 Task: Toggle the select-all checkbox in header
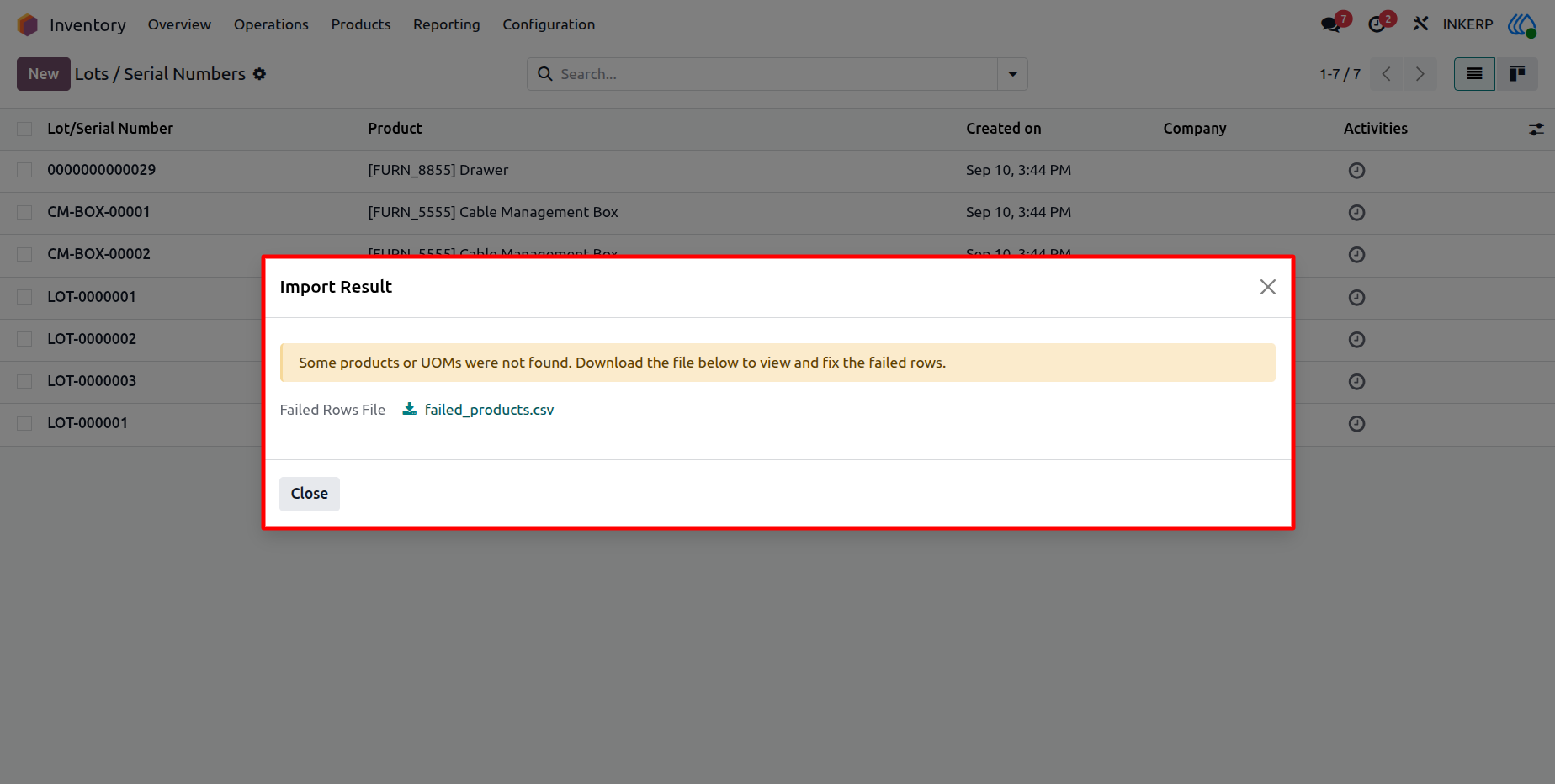click(24, 129)
